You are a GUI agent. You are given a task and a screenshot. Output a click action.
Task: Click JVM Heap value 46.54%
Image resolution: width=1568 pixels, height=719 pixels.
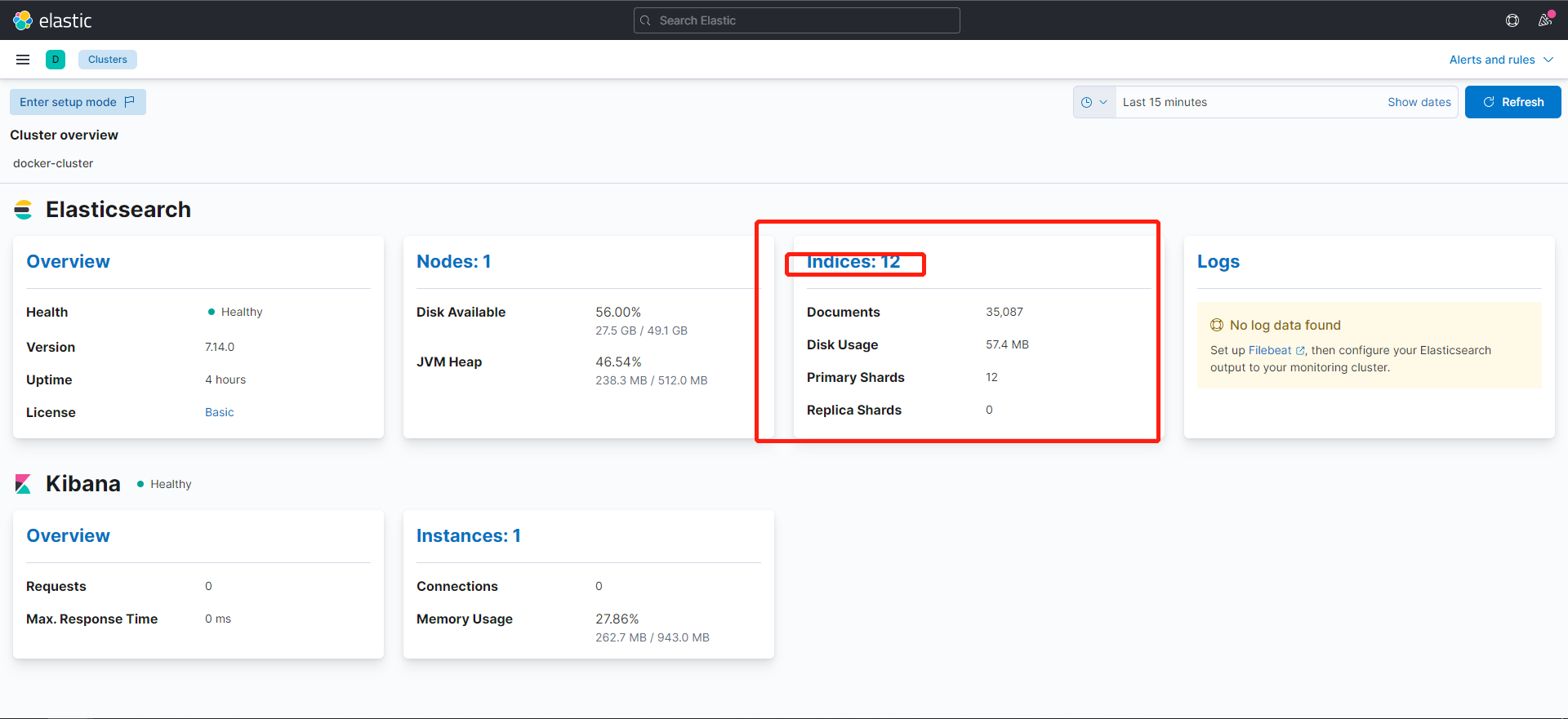[x=618, y=362]
